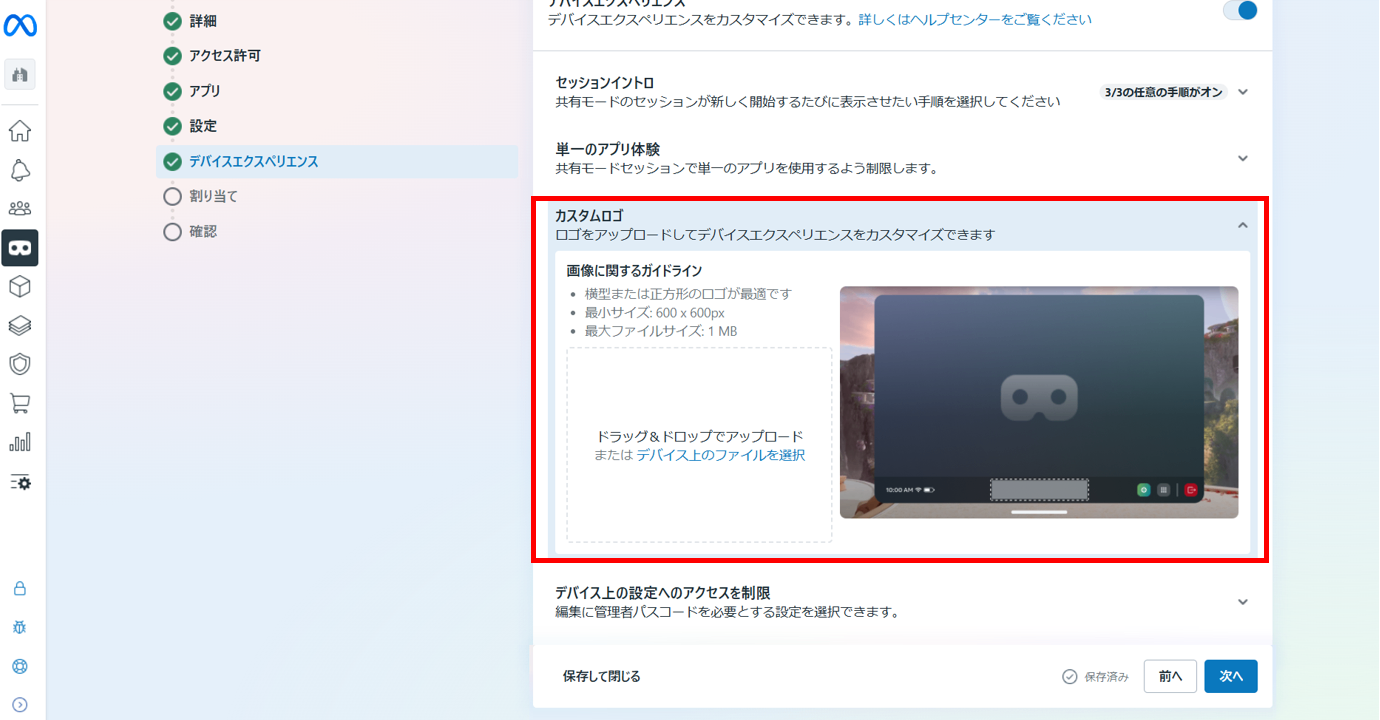1380x720 pixels.
Task: Click the 前へ button
Action: click(1171, 677)
